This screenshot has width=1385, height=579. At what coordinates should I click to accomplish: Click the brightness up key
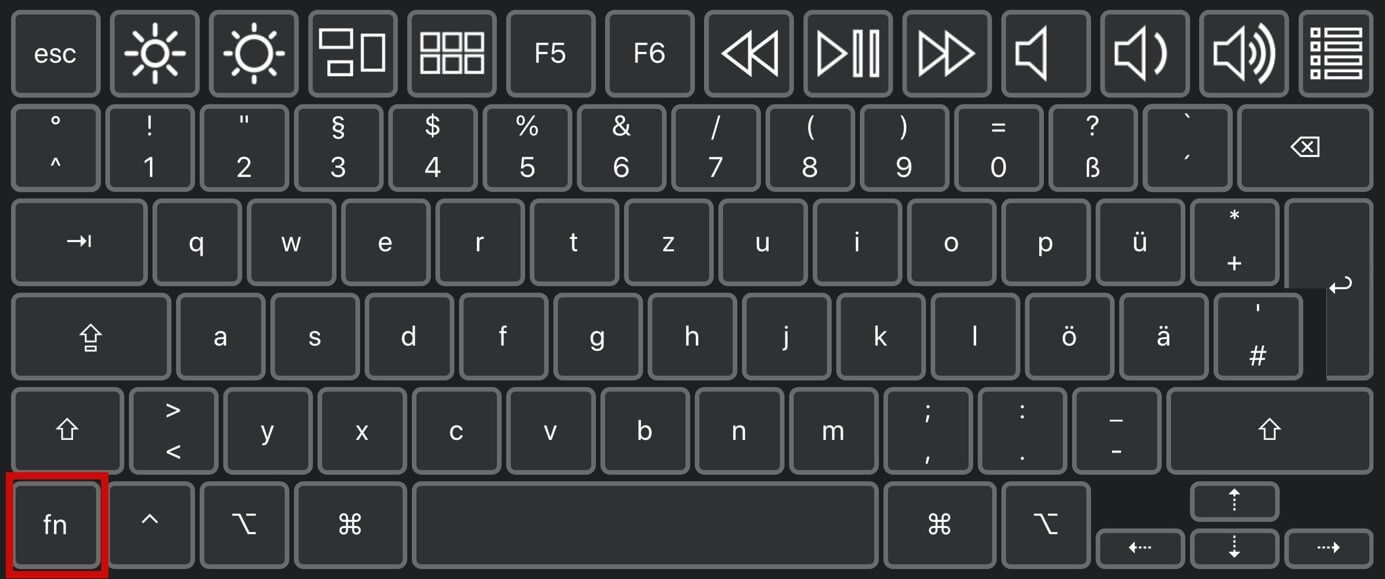(254, 53)
